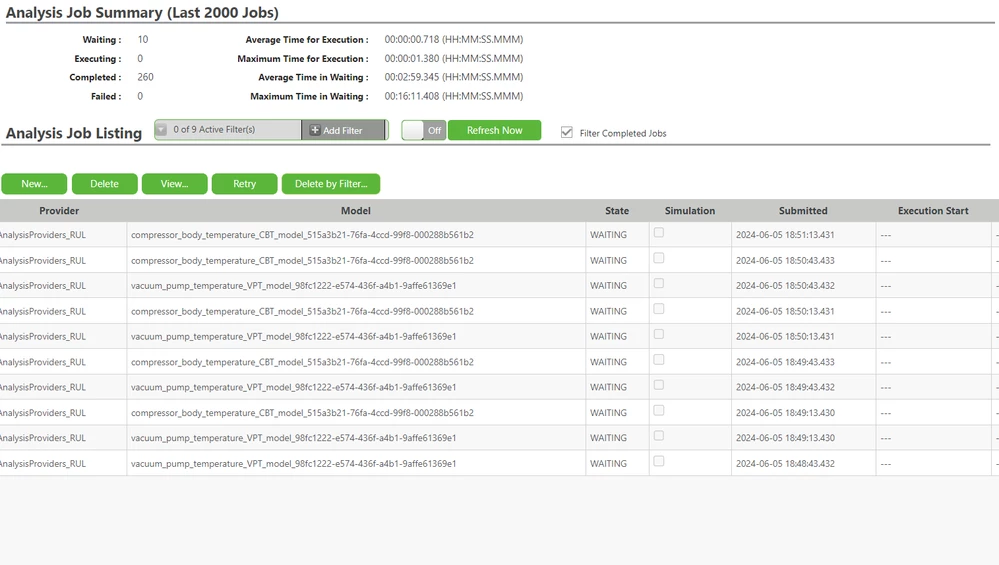
Task: Sort by the Provider column header
Action: coord(59,211)
